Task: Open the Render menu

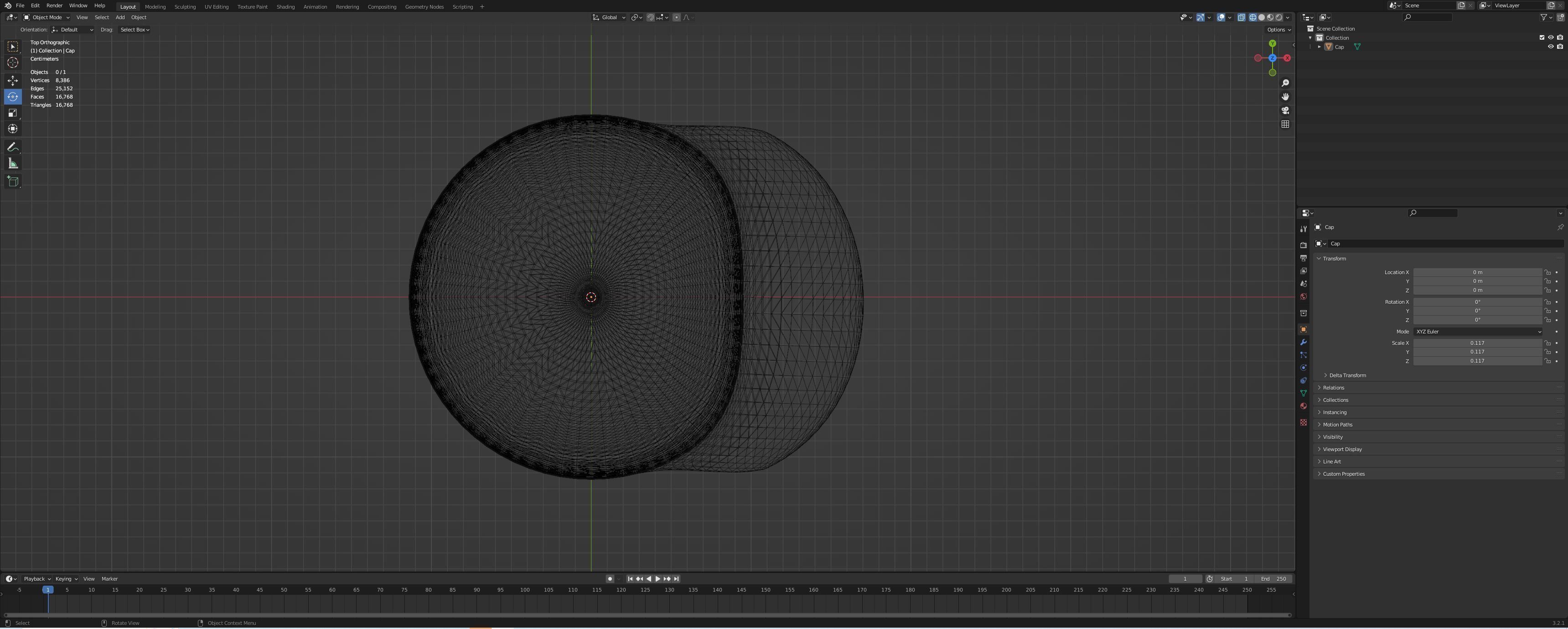Action: 54,5
